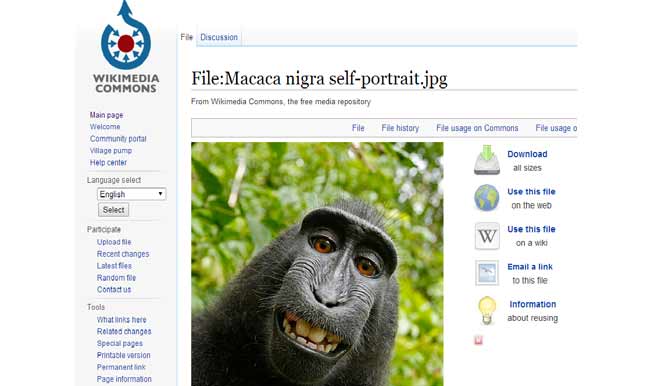The height and width of the screenshot is (386, 651).
Task: Click the small red icon below Information
Action: [x=478, y=340]
